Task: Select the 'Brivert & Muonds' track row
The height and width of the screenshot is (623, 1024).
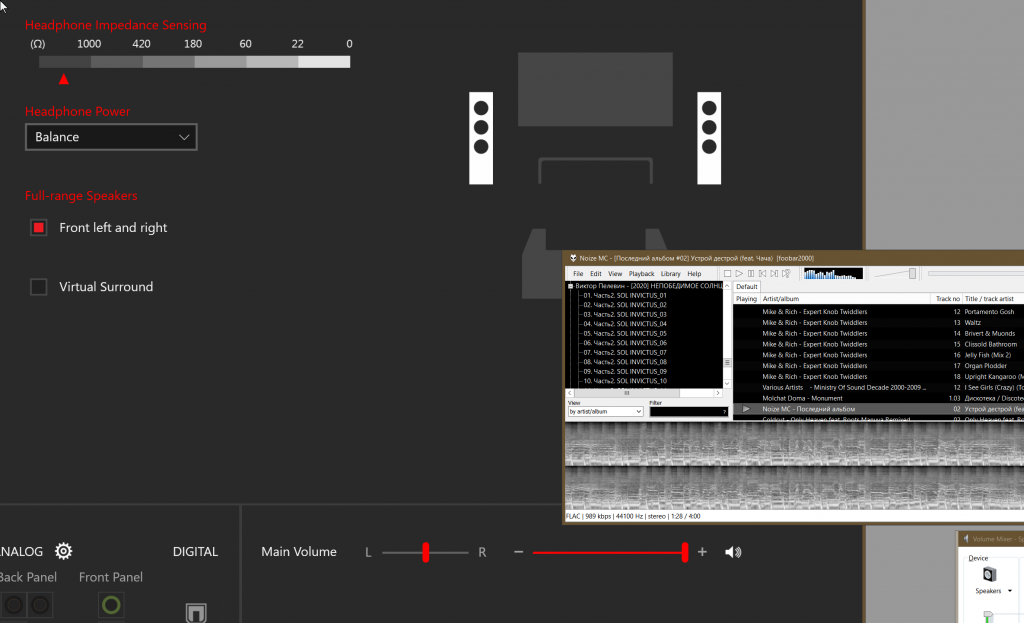Action: [x=878, y=333]
